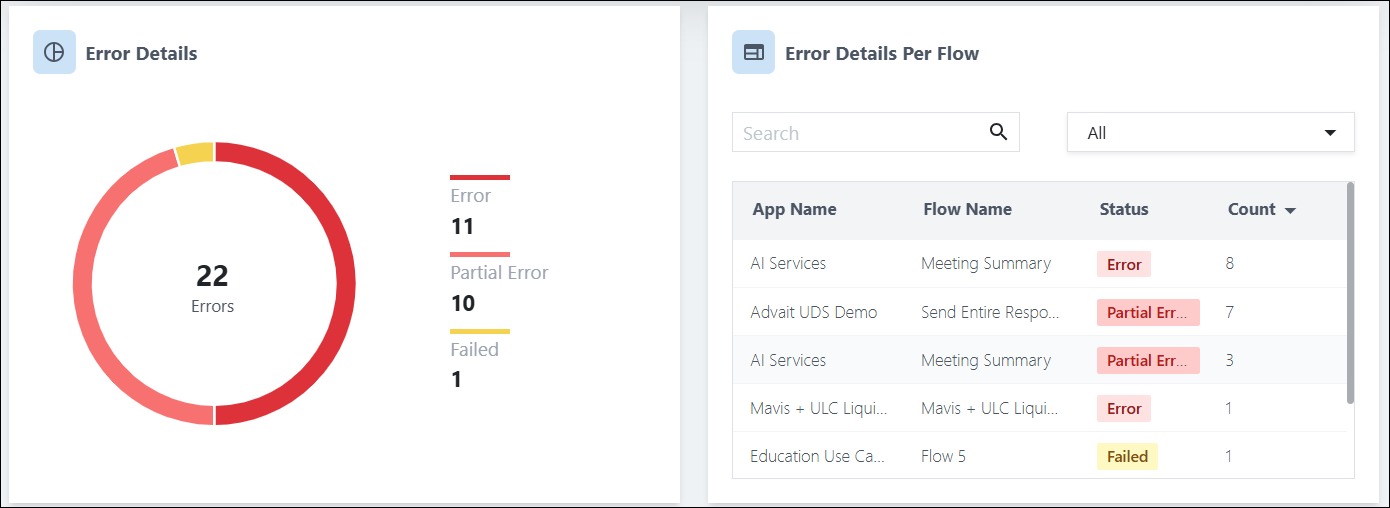
Task: Click the Error Details Per Flow table icon
Action: (x=754, y=53)
